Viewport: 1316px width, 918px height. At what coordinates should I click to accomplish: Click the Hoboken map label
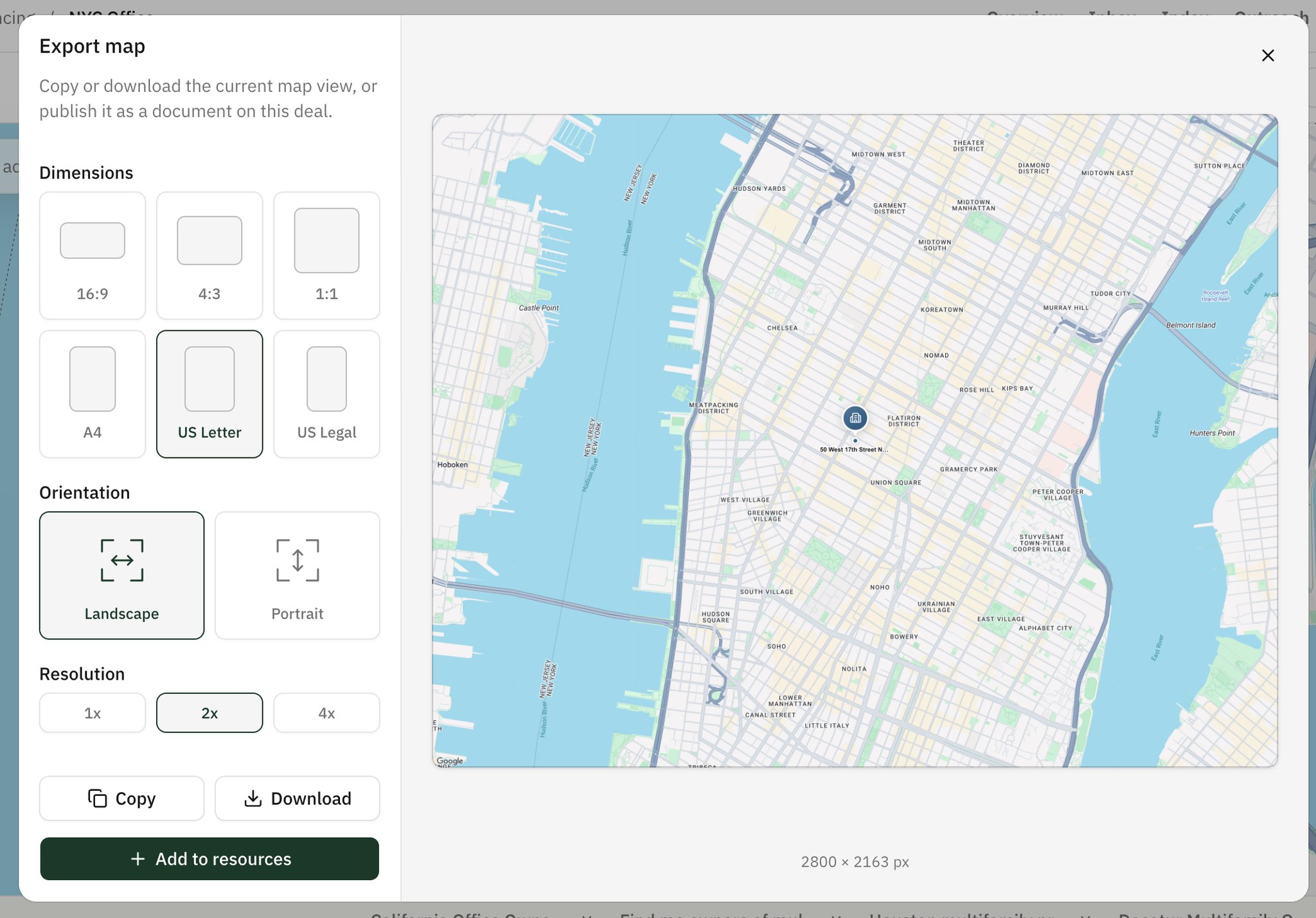(452, 464)
